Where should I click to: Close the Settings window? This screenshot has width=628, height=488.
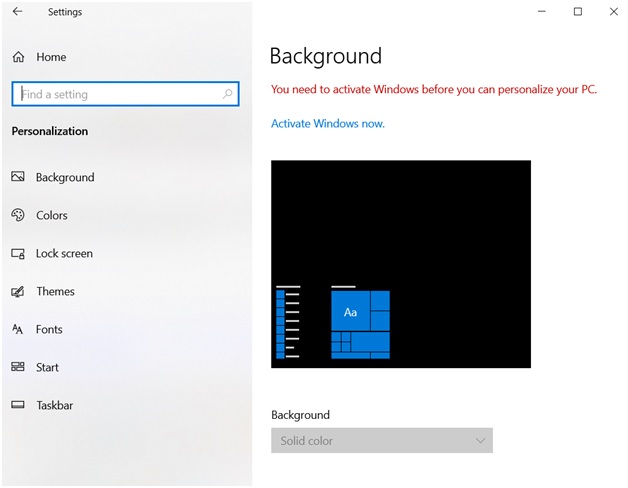coord(611,12)
